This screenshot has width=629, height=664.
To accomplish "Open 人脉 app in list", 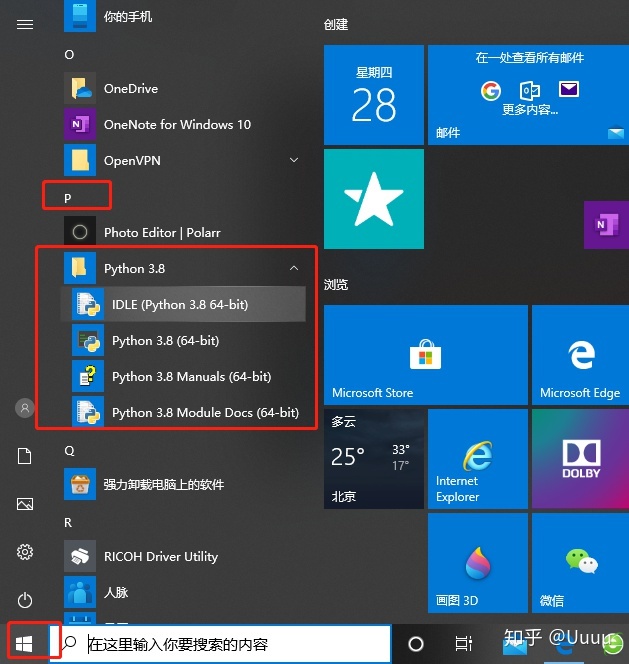I will (x=183, y=592).
